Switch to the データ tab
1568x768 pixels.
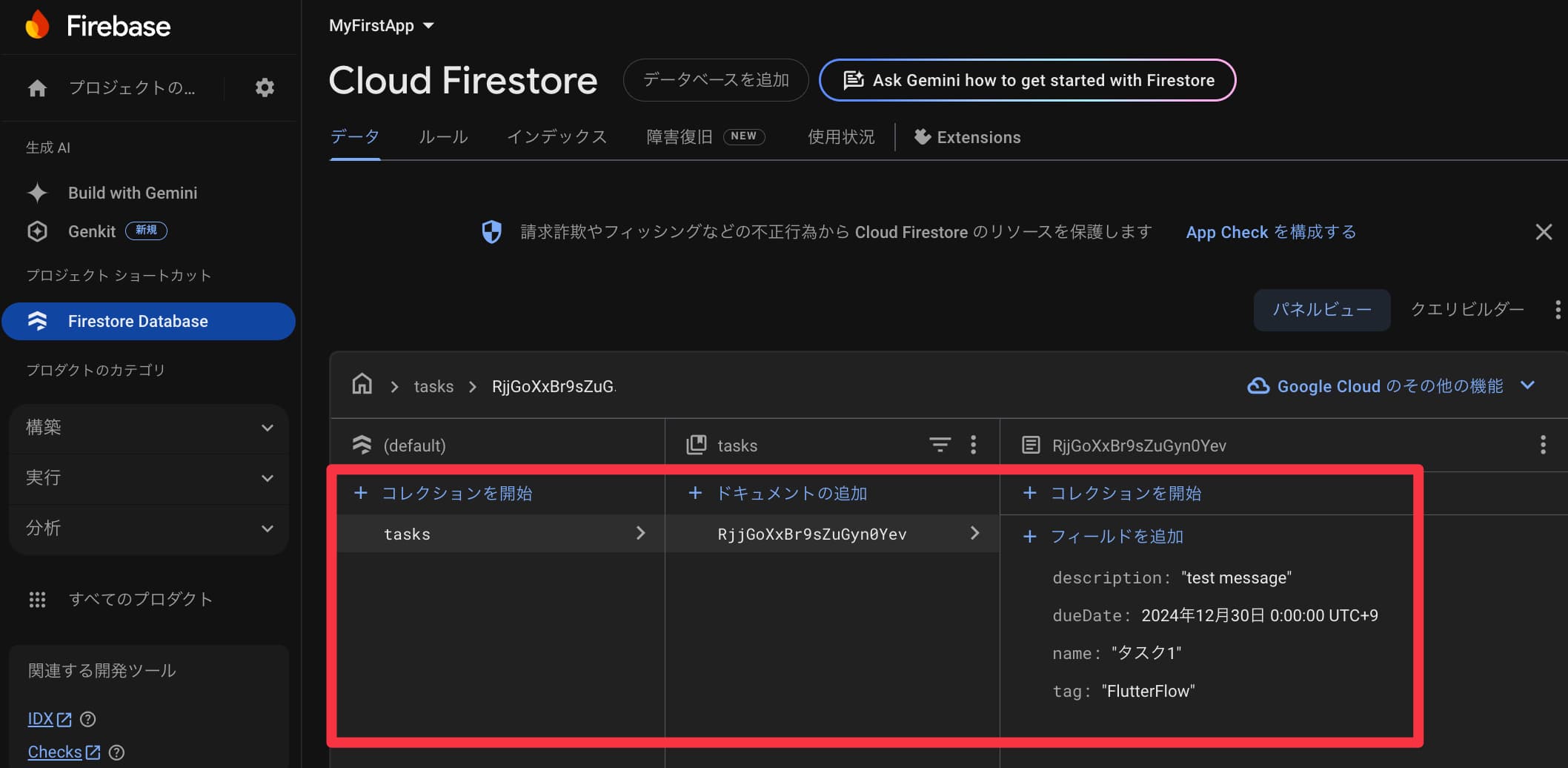click(355, 137)
